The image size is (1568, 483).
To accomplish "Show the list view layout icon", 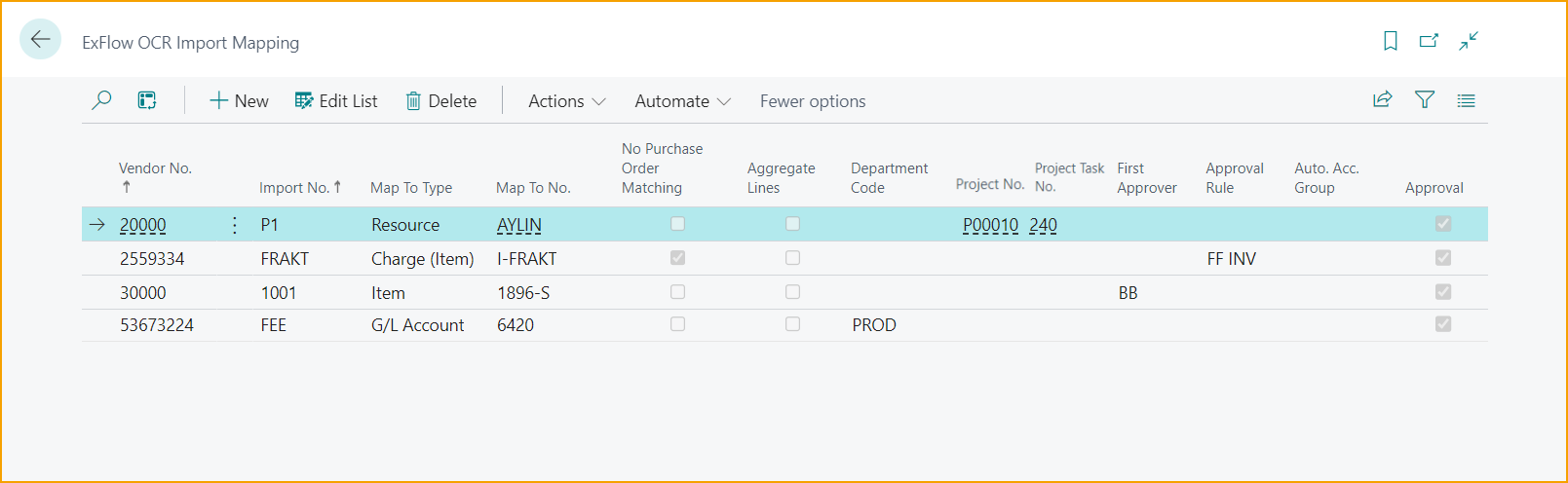I will 1466,100.
